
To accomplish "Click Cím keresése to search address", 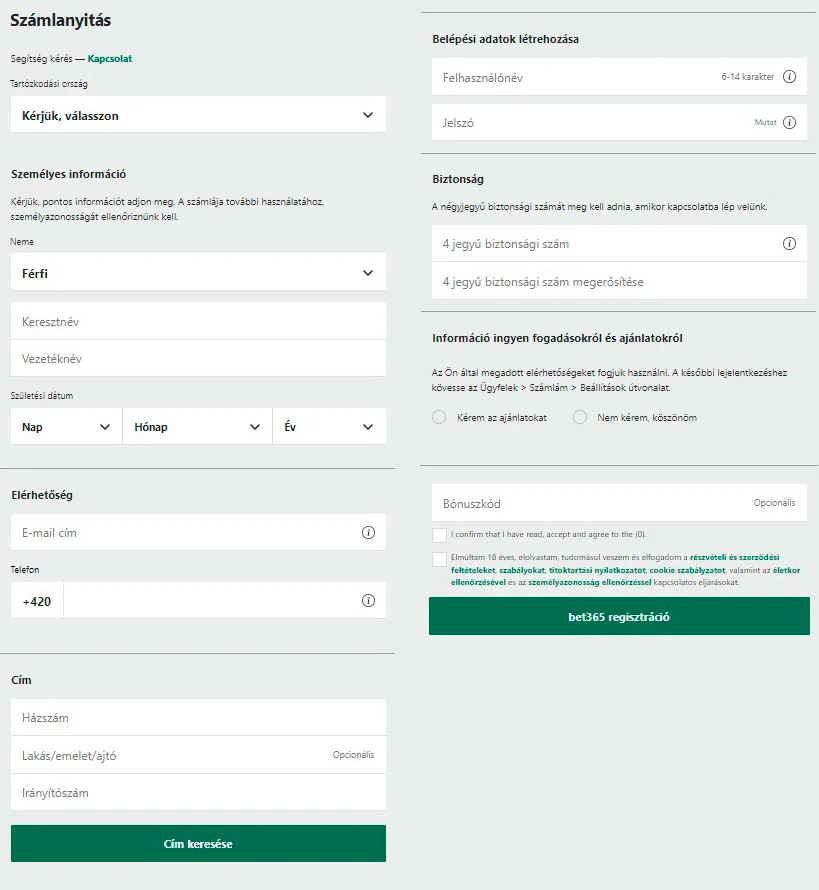I will tap(197, 843).
